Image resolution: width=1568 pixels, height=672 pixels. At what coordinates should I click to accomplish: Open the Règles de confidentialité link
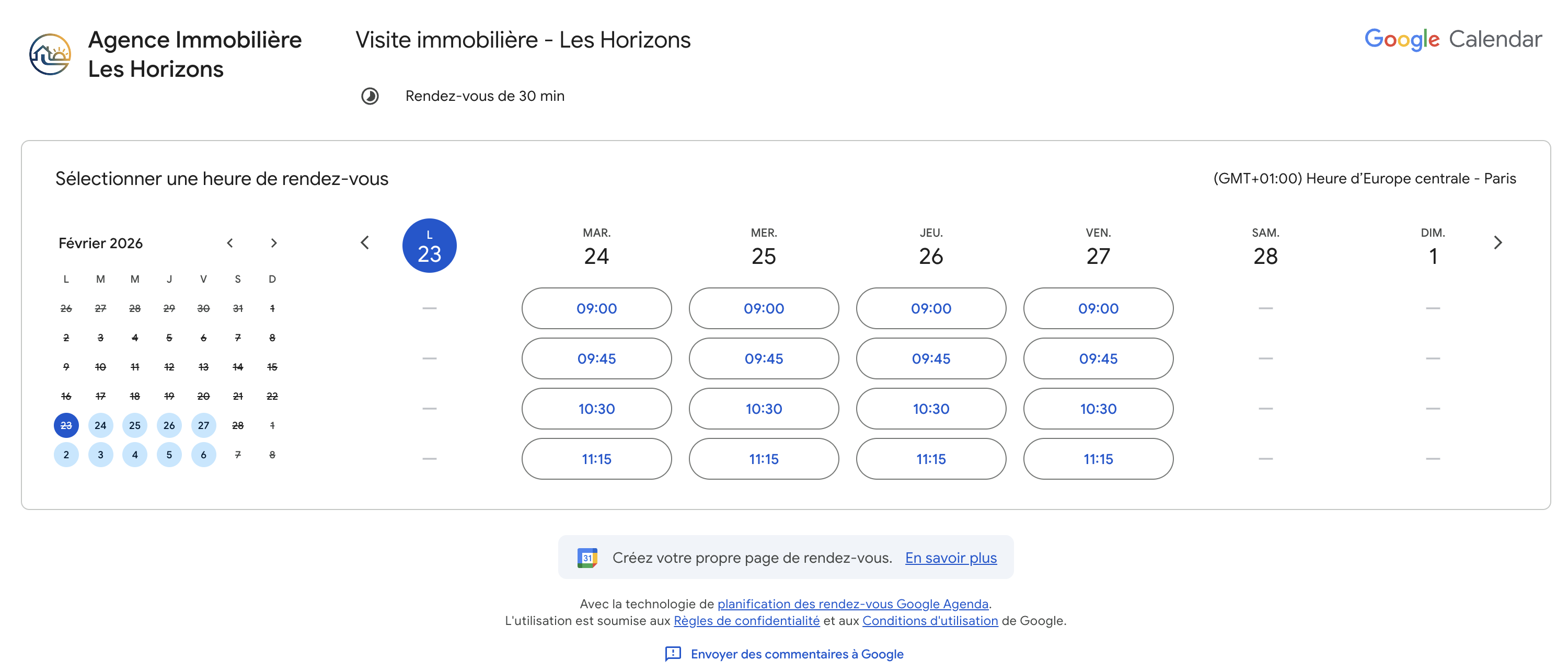click(746, 621)
